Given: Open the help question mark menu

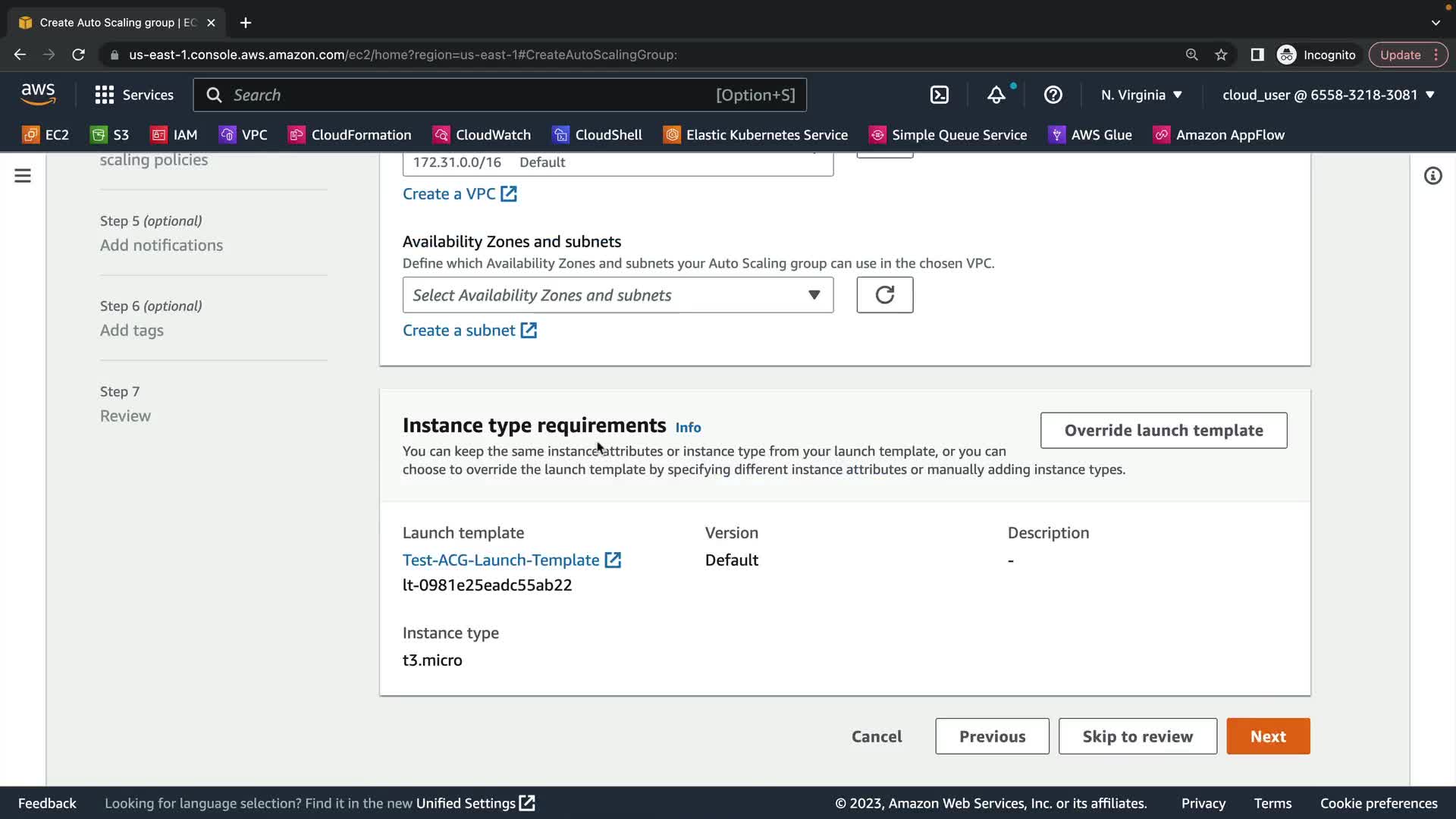Looking at the screenshot, I should coord(1053,95).
